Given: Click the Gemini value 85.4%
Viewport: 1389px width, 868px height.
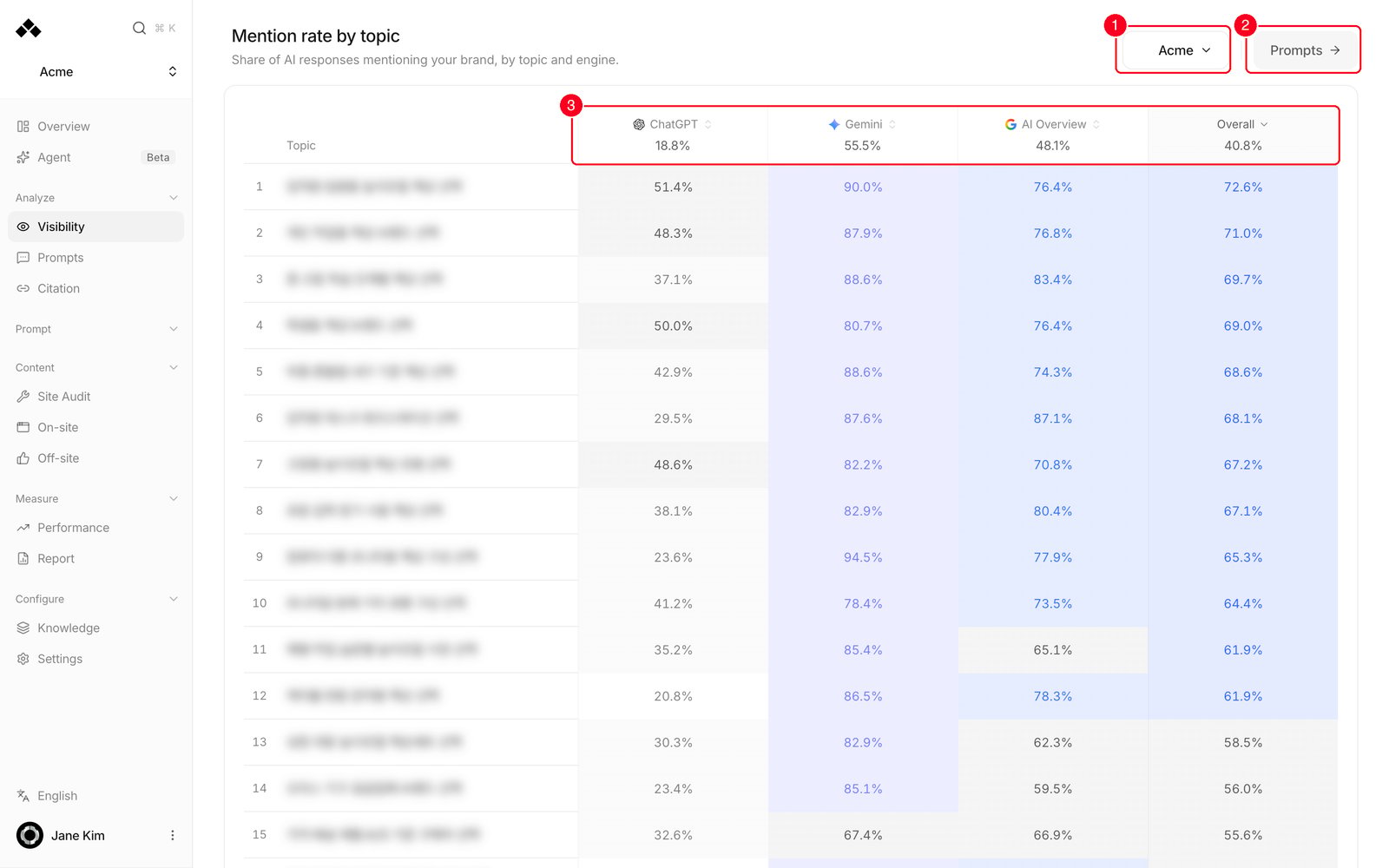Looking at the screenshot, I should click(863, 650).
